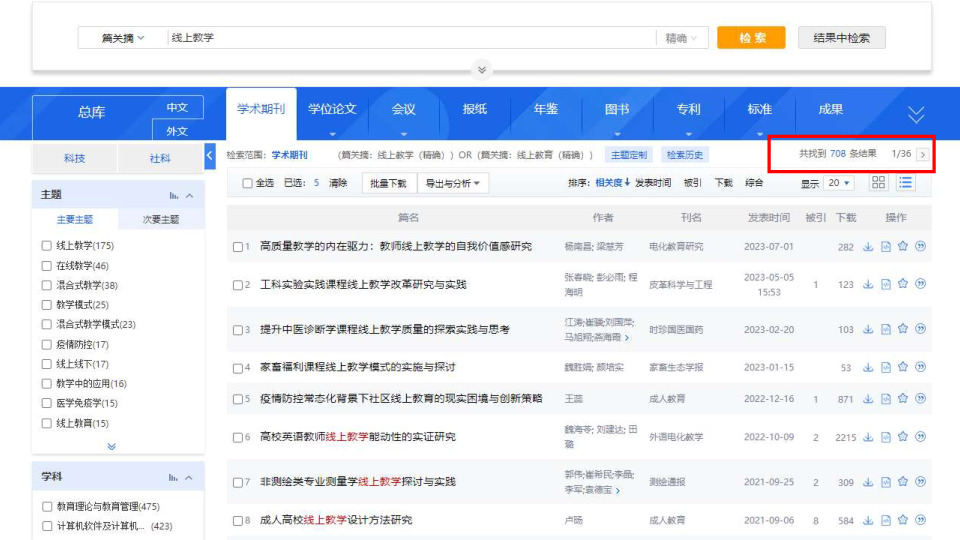This screenshot has width=960, height=540.
Task: Tick checkbox for result row 4
Action: (x=238, y=368)
